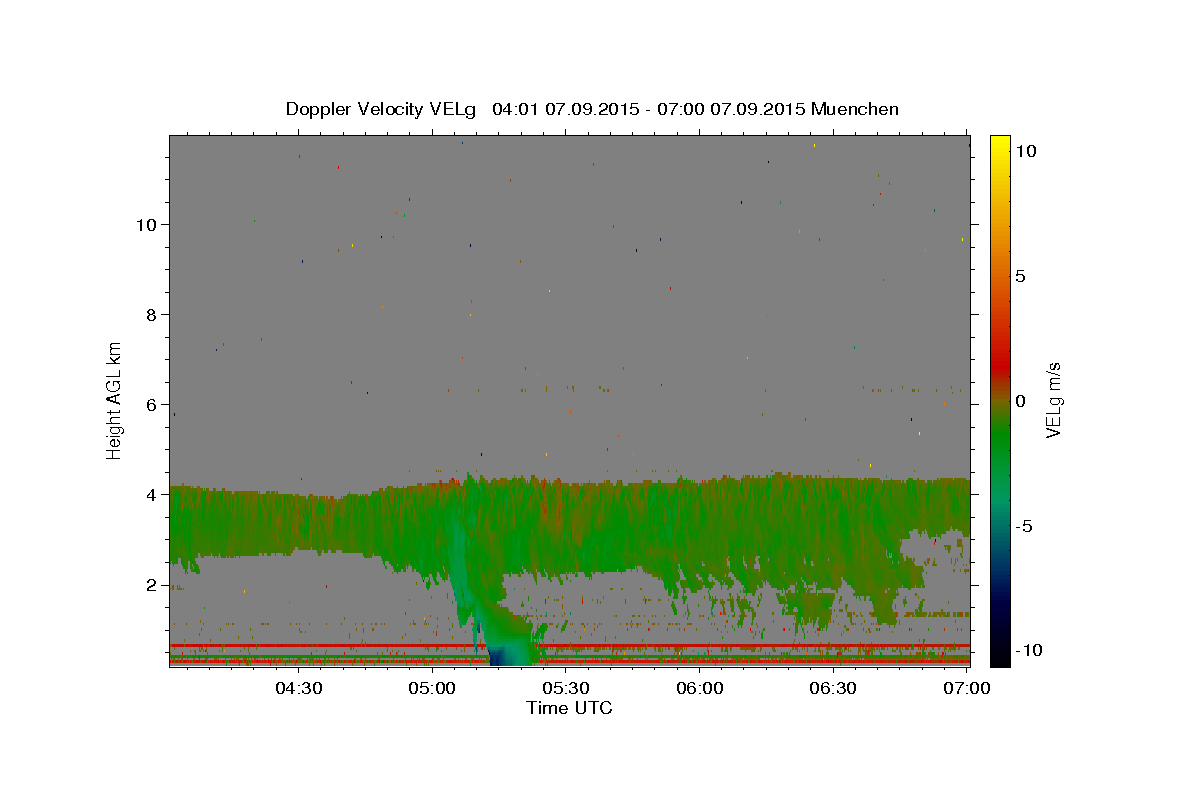
Task: Click the height axis label '10'
Action: point(146,224)
